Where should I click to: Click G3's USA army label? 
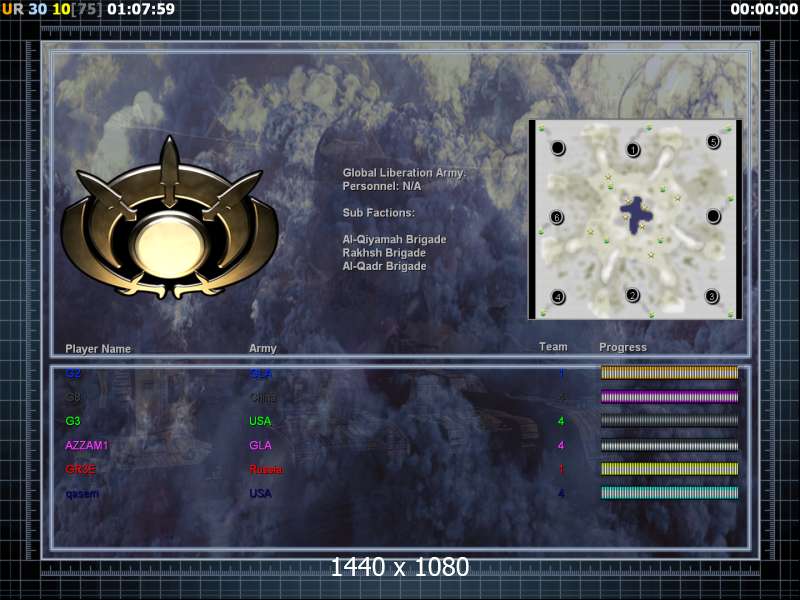(x=260, y=421)
